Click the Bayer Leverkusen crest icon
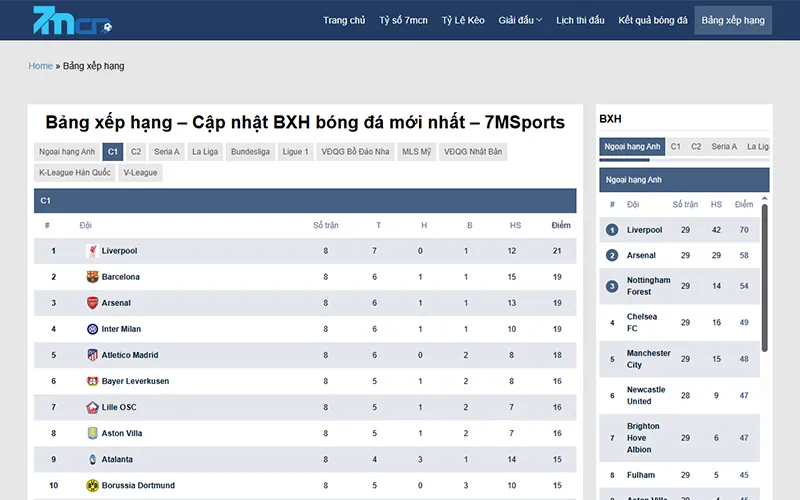 (x=92, y=381)
